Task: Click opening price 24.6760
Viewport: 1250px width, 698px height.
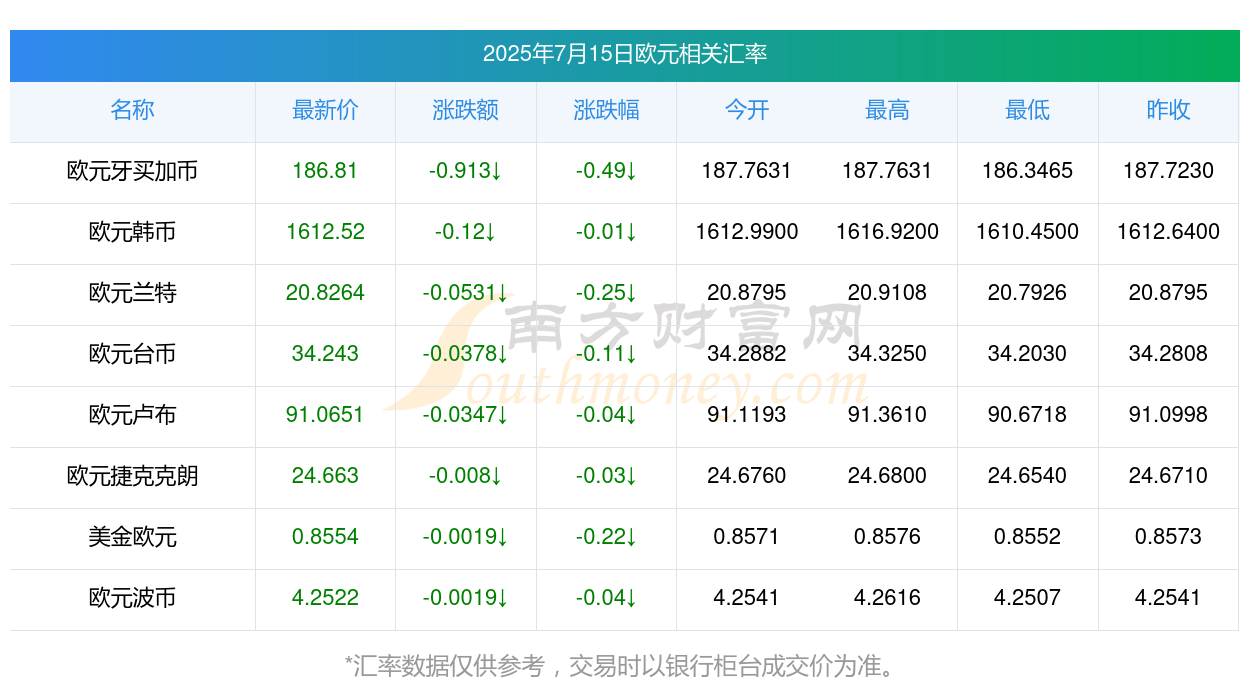Action: (747, 476)
